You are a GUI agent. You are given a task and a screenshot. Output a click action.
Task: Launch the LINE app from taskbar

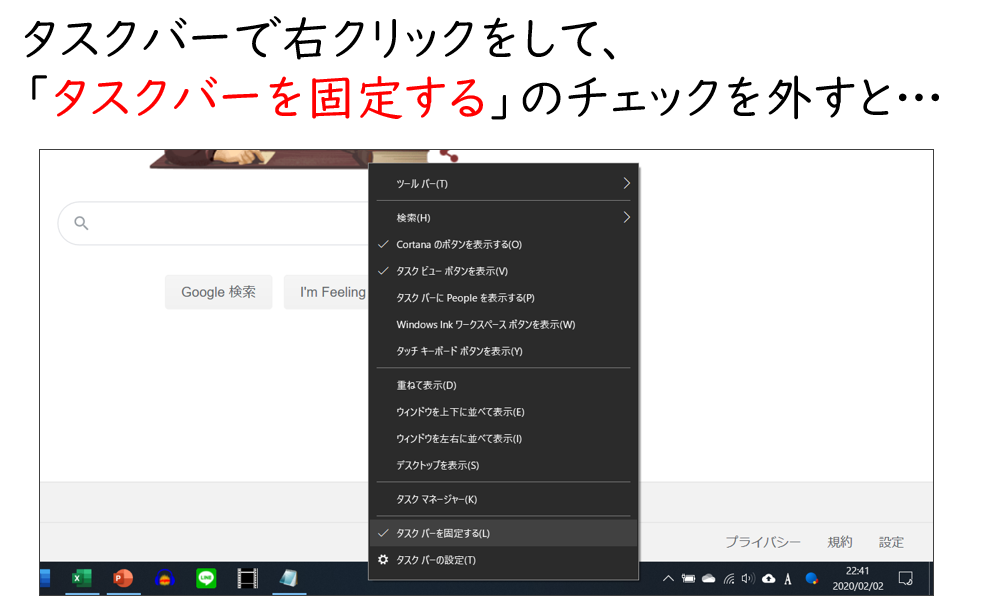206,578
